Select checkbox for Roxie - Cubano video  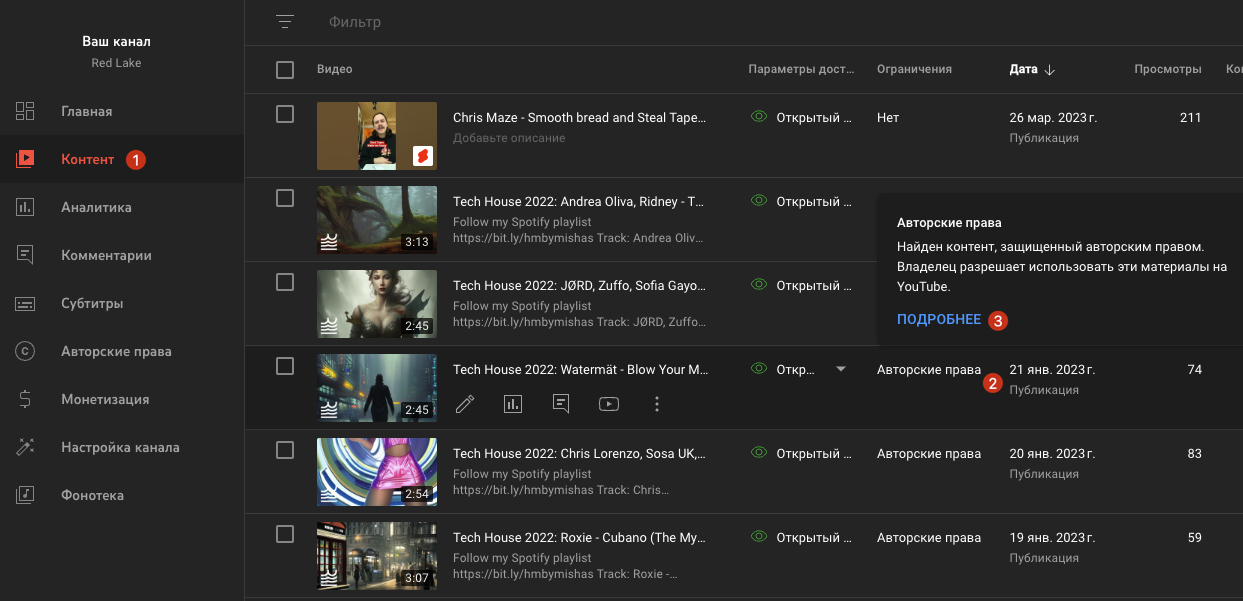pyautogui.click(x=285, y=534)
